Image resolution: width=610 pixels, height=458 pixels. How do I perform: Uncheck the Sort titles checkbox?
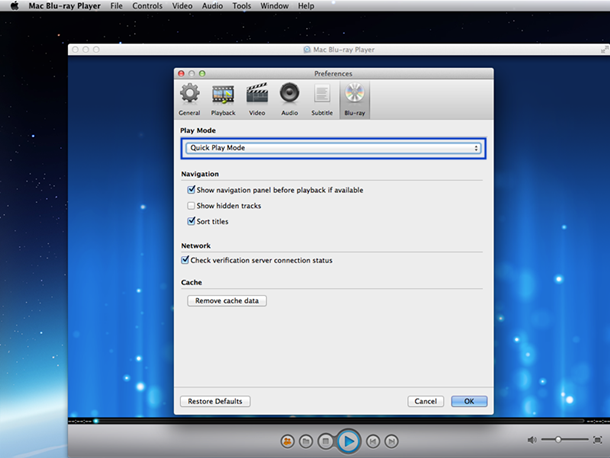191,221
